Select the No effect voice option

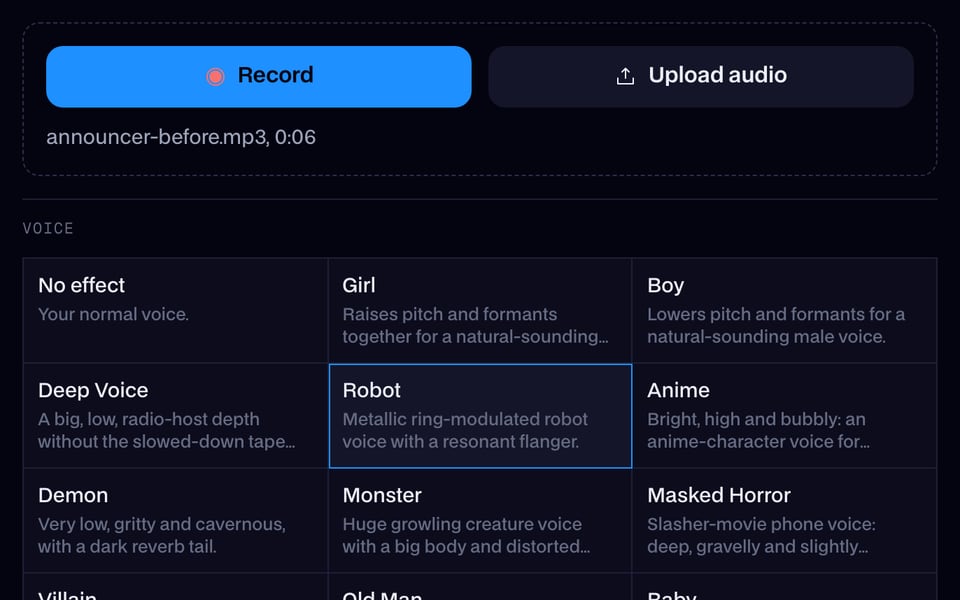[176, 310]
